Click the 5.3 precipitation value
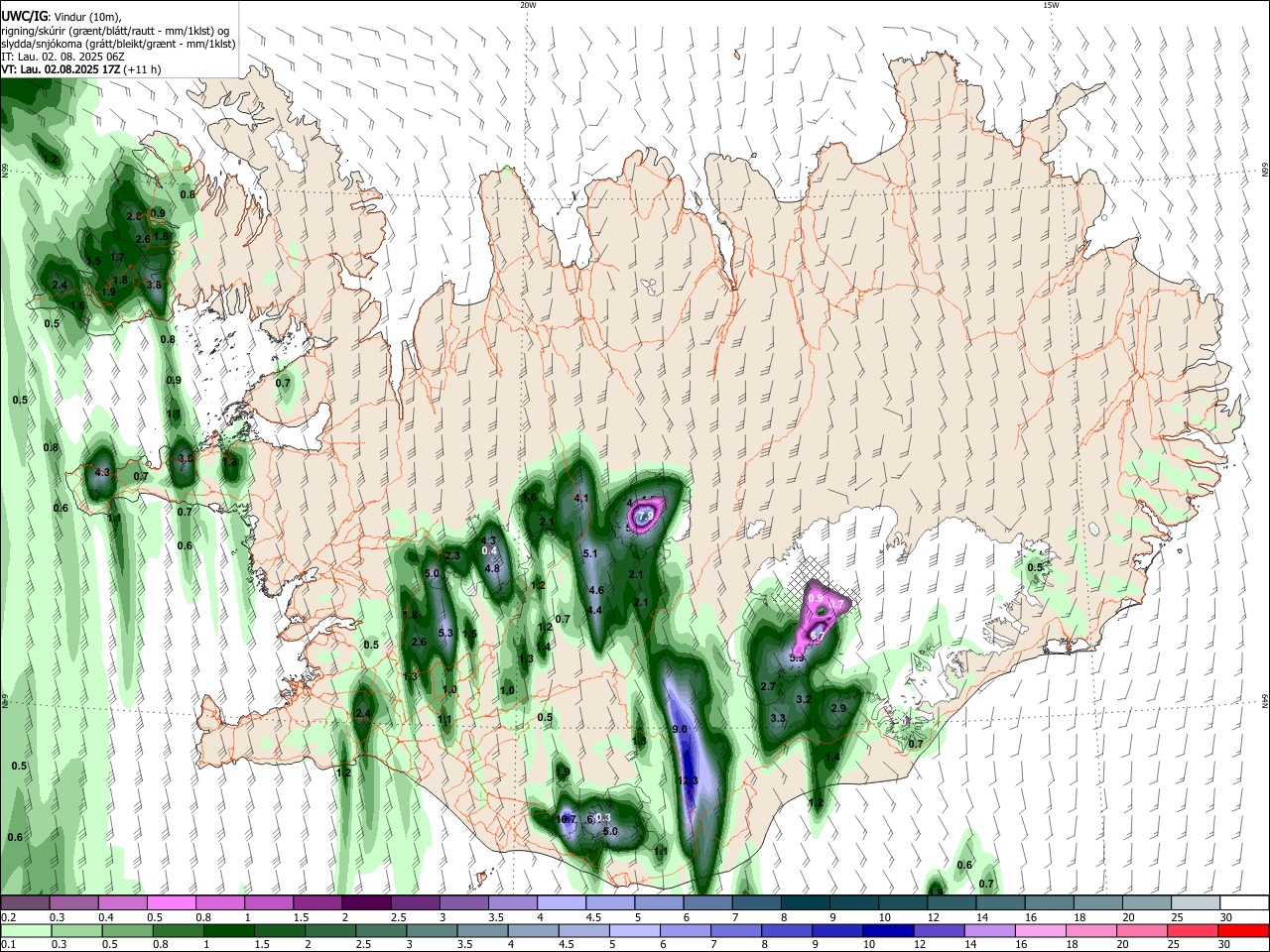The width and height of the screenshot is (1270, 952). tap(445, 633)
